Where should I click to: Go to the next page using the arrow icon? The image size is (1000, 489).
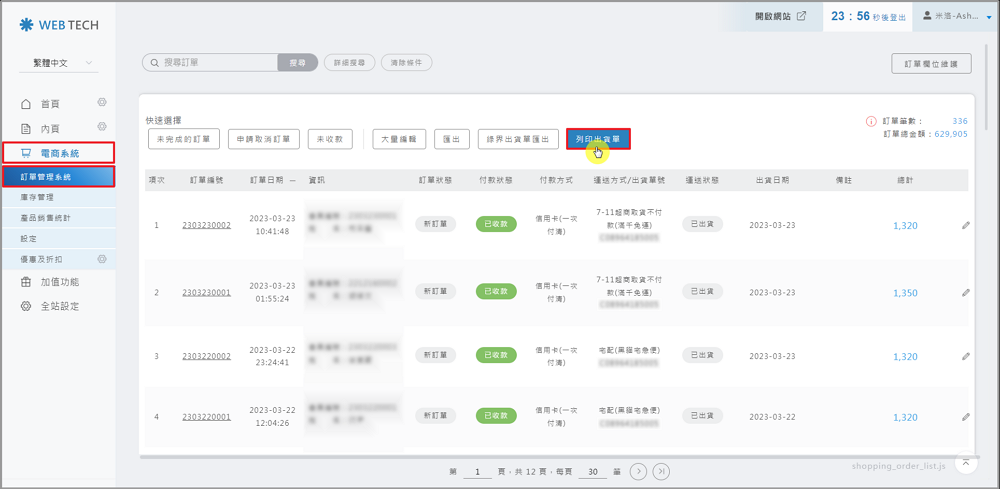coord(638,471)
